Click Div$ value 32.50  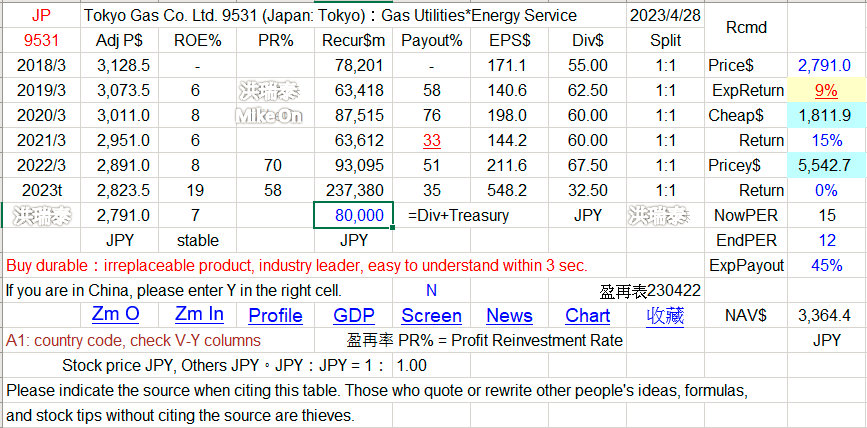(x=587, y=190)
